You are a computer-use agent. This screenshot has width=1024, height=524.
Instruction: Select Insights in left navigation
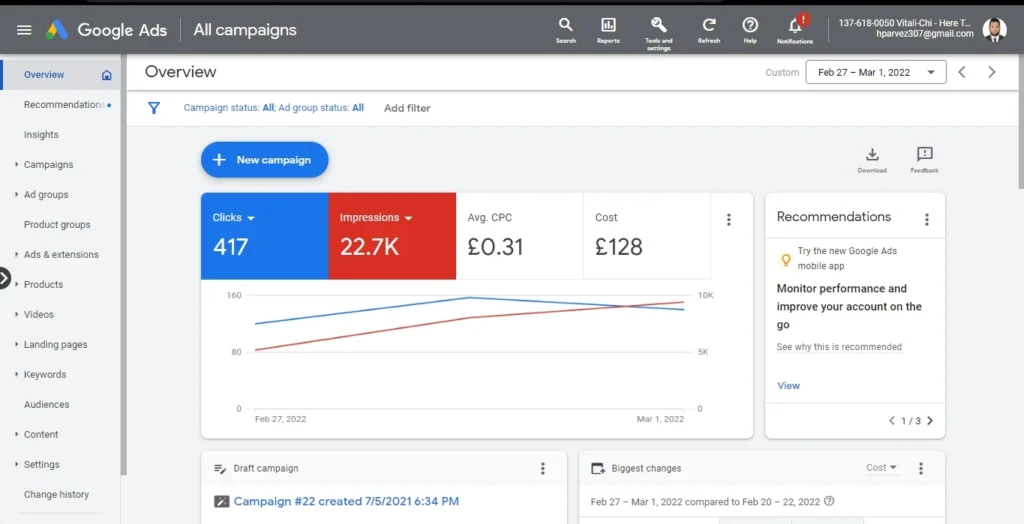(x=41, y=135)
